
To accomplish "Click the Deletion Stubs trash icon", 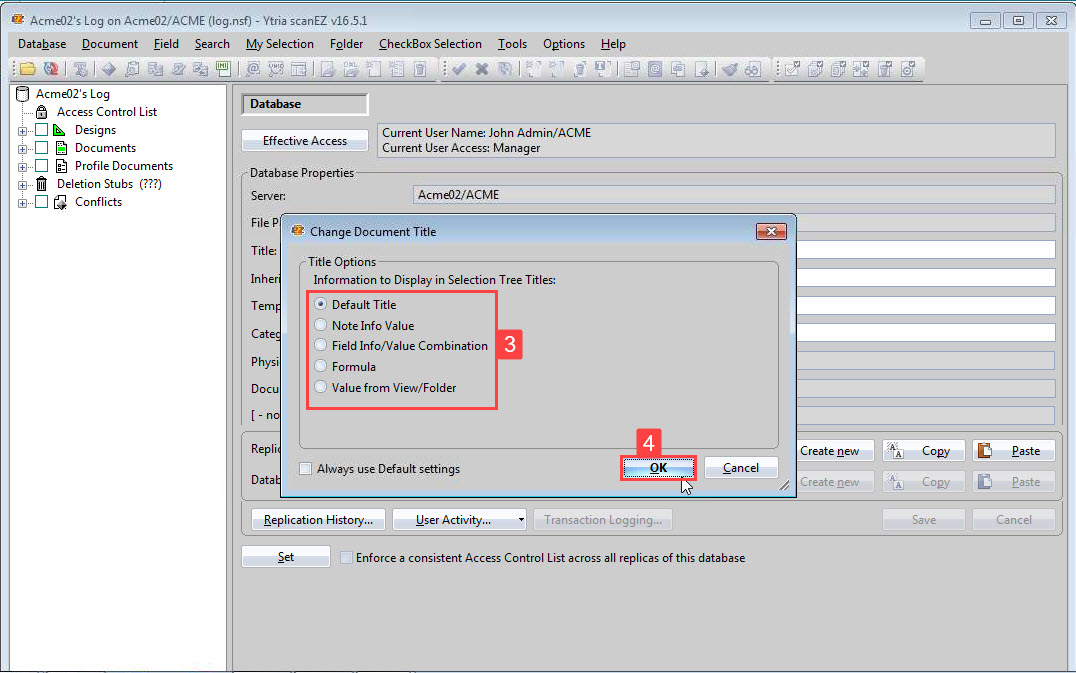I will coord(41,183).
